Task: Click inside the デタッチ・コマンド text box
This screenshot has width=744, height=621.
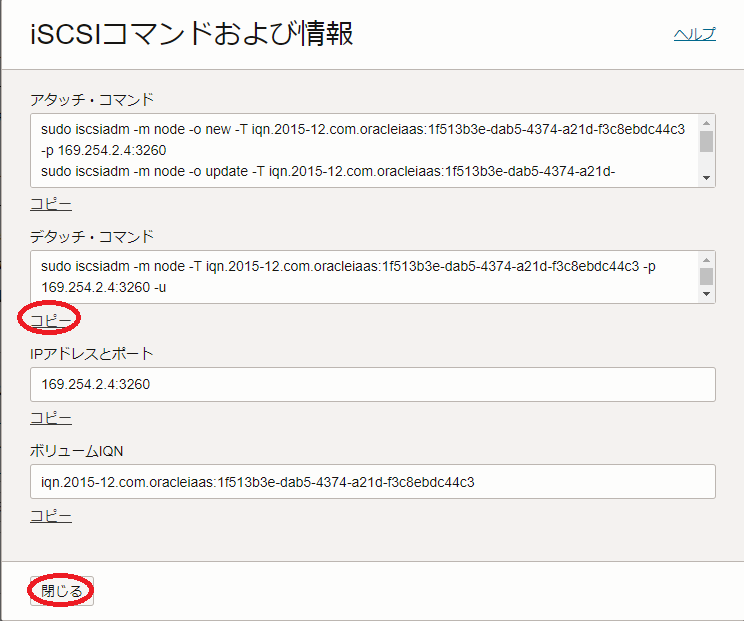Action: pos(360,276)
